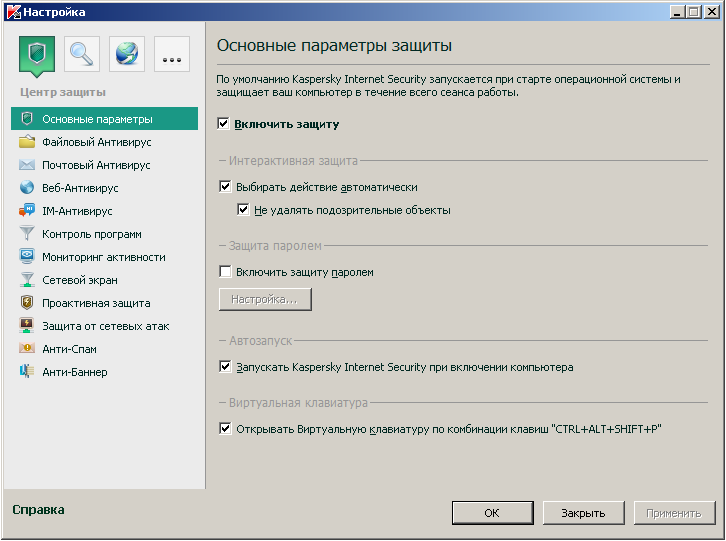Click the Настройка... button
The width and height of the screenshot is (726, 541).
[265, 299]
